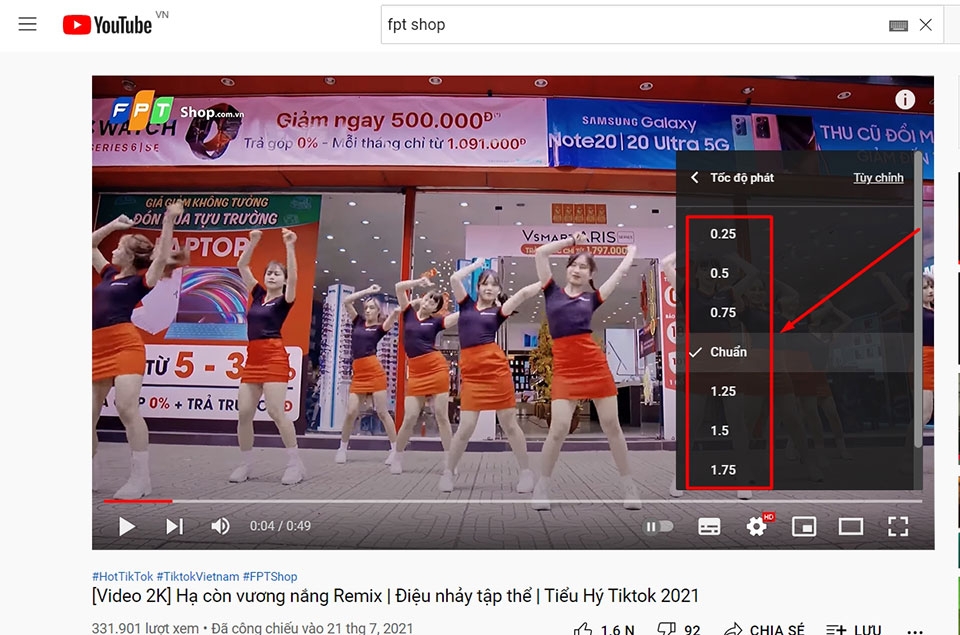Dislike the video (92)
This screenshot has width=960, height=635.
678,629
